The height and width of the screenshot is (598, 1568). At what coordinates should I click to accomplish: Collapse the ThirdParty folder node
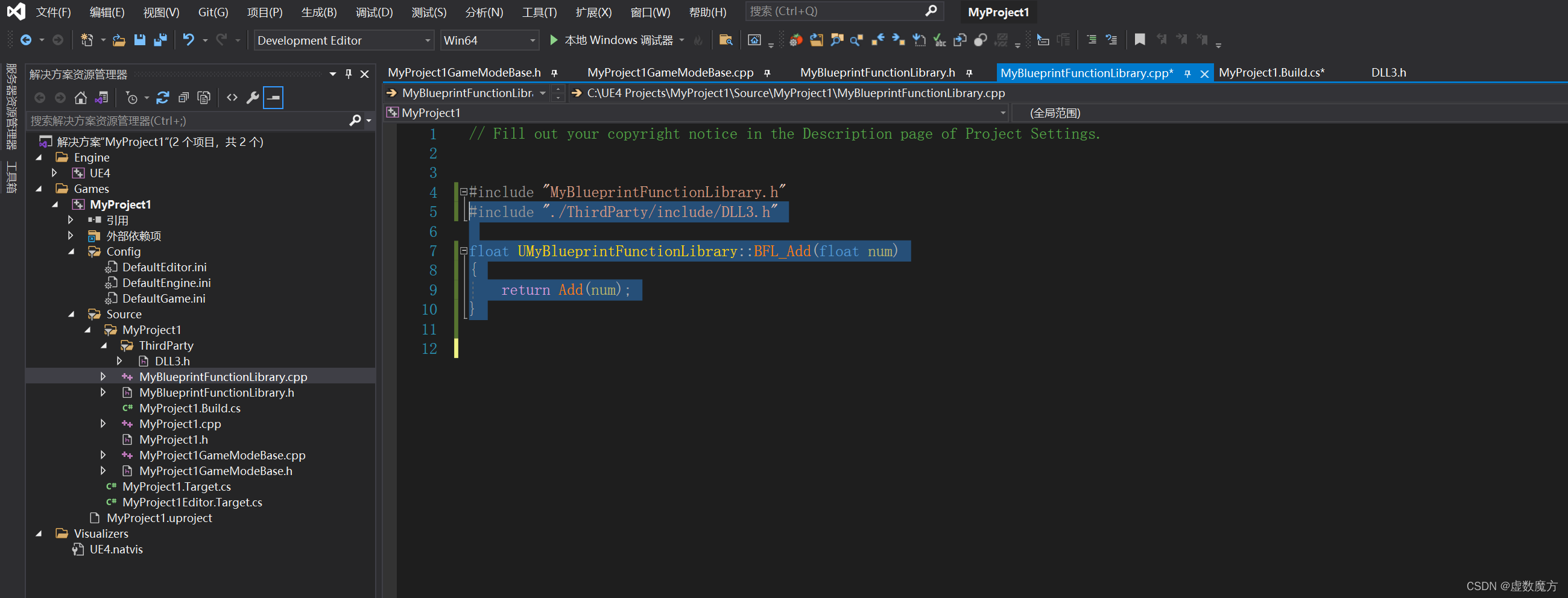tap(104, 345)
